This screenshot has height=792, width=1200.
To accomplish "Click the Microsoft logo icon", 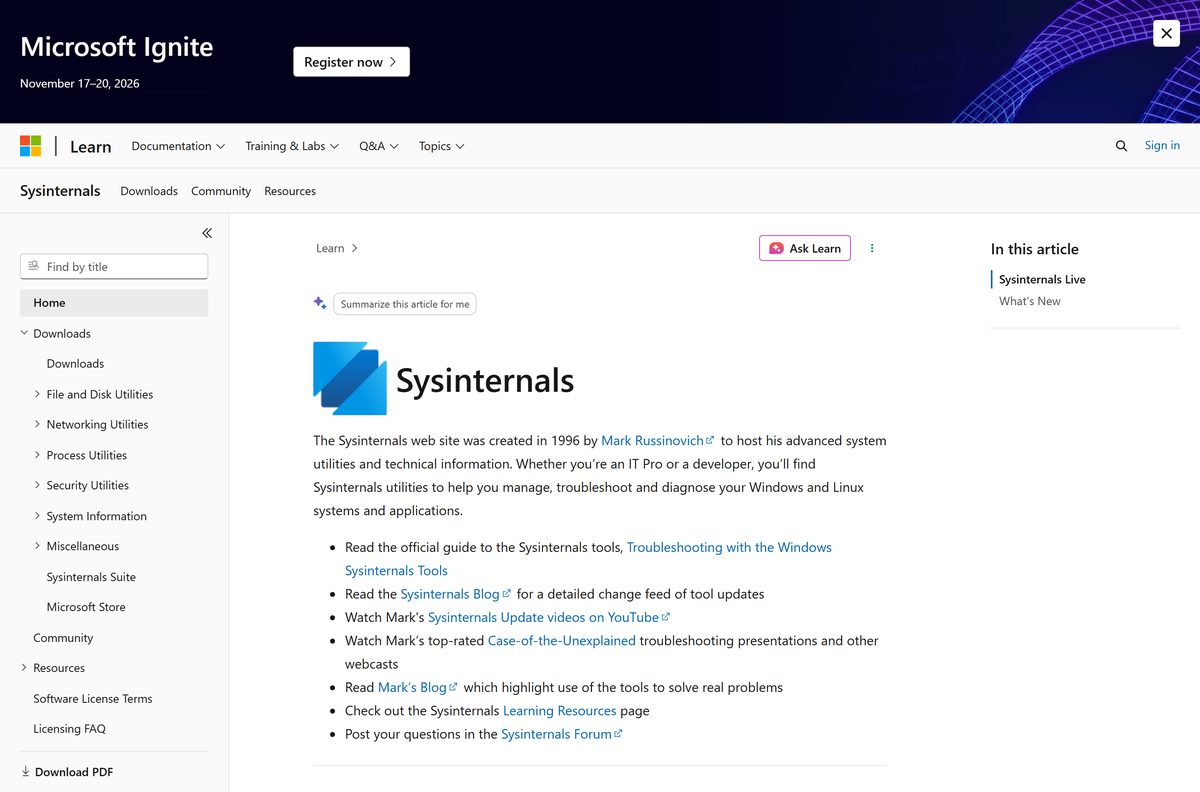I will click(x=31, y=146).
